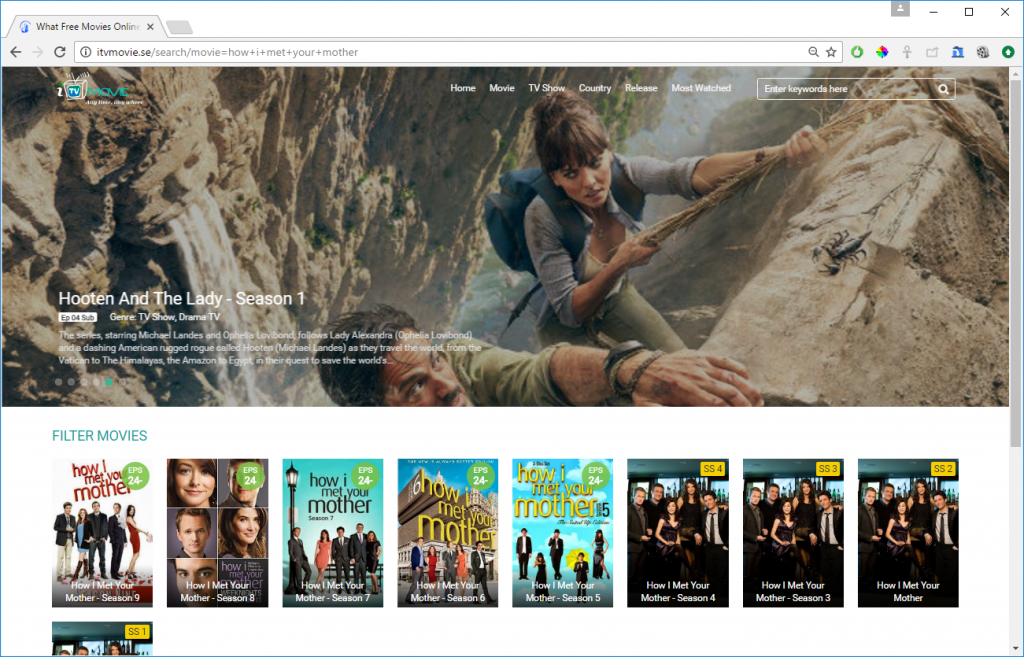This screenshot has height=657, width=1024.
Task: Open the green thumbs-up extension
Action: pos(857,52)
